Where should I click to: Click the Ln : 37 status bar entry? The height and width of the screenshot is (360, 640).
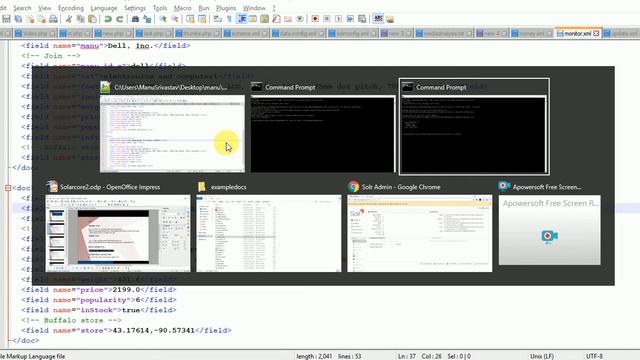pos(407,356)
